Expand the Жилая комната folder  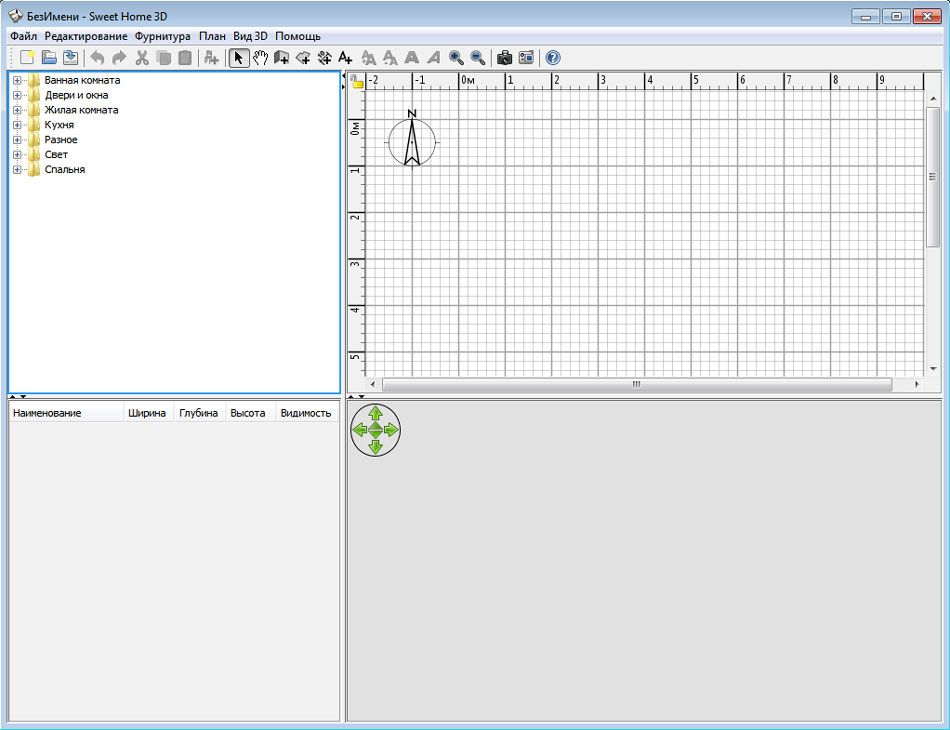[x=17, y=110]
